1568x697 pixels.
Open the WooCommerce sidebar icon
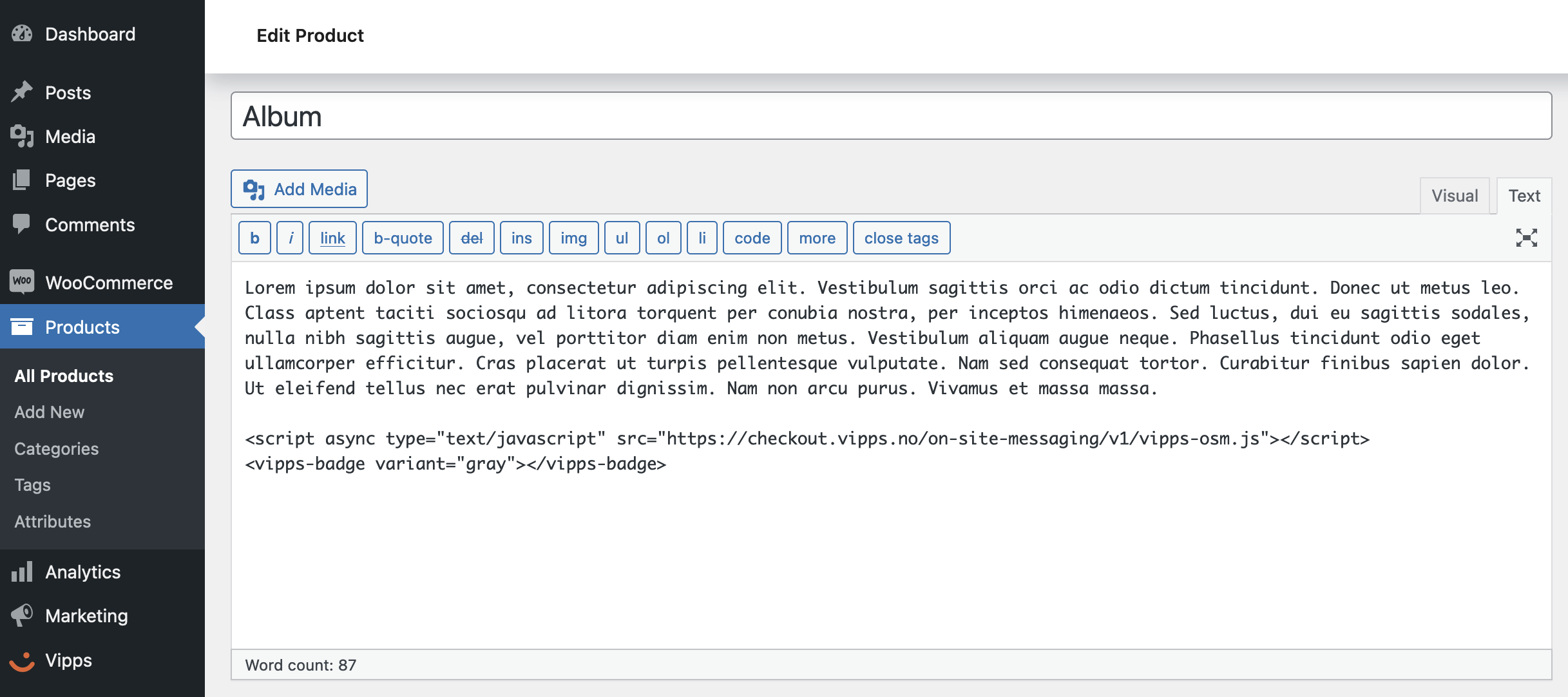(x=22, y=282)
